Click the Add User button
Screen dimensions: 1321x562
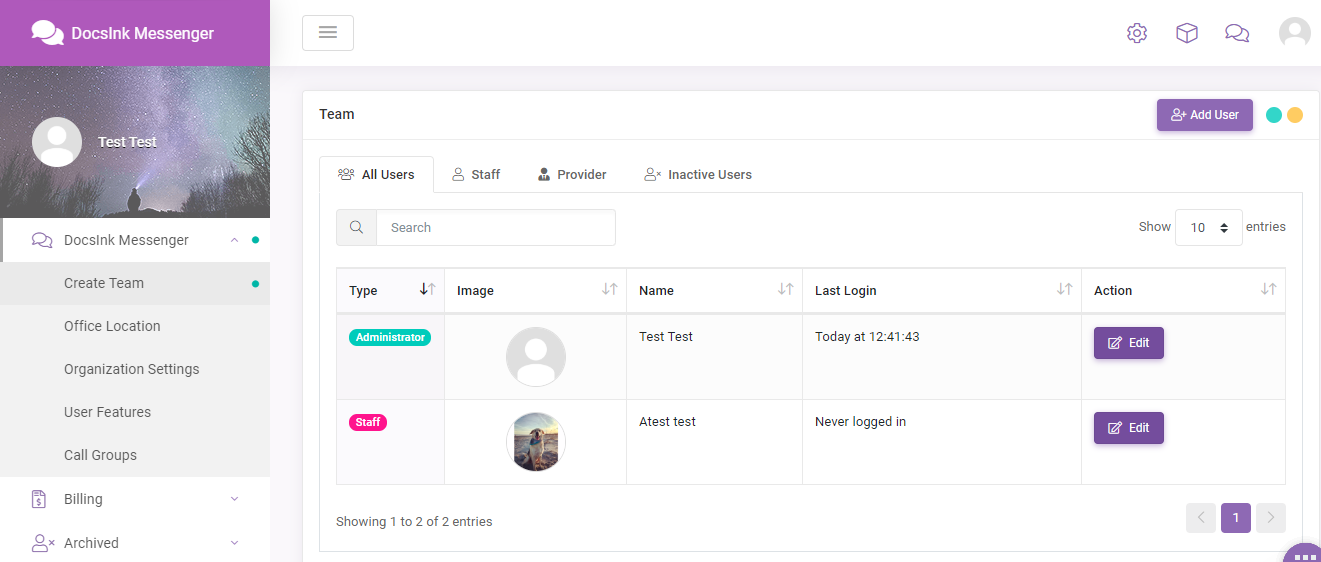[x=1205, y=115]
